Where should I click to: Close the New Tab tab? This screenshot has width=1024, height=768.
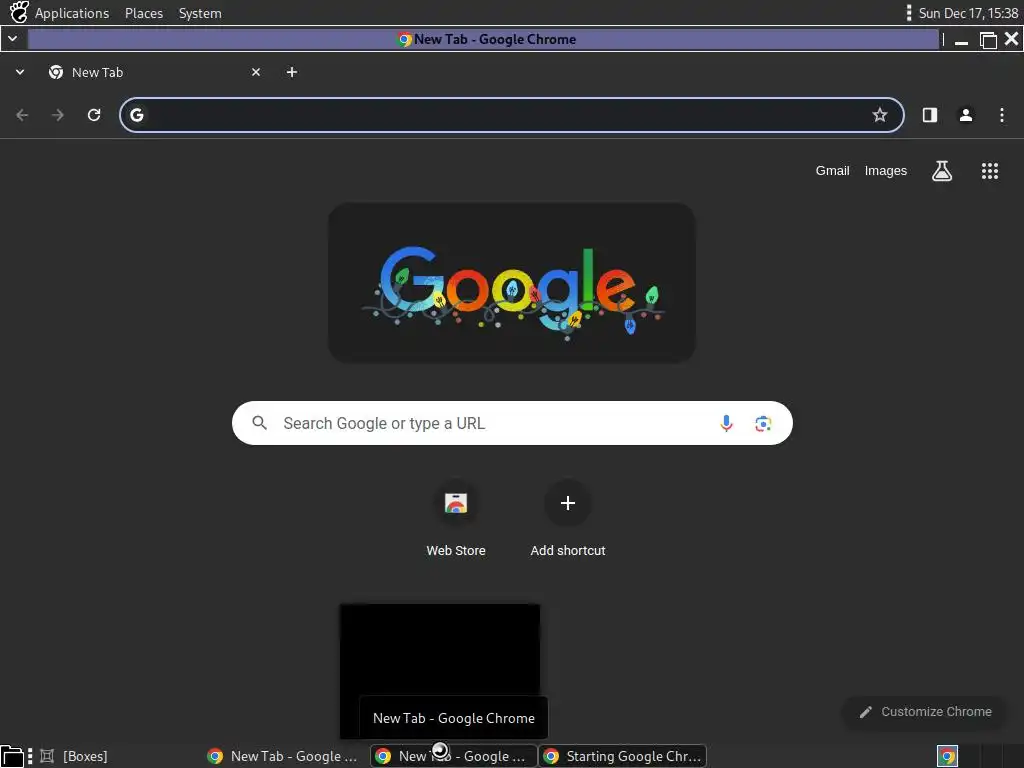256,72
